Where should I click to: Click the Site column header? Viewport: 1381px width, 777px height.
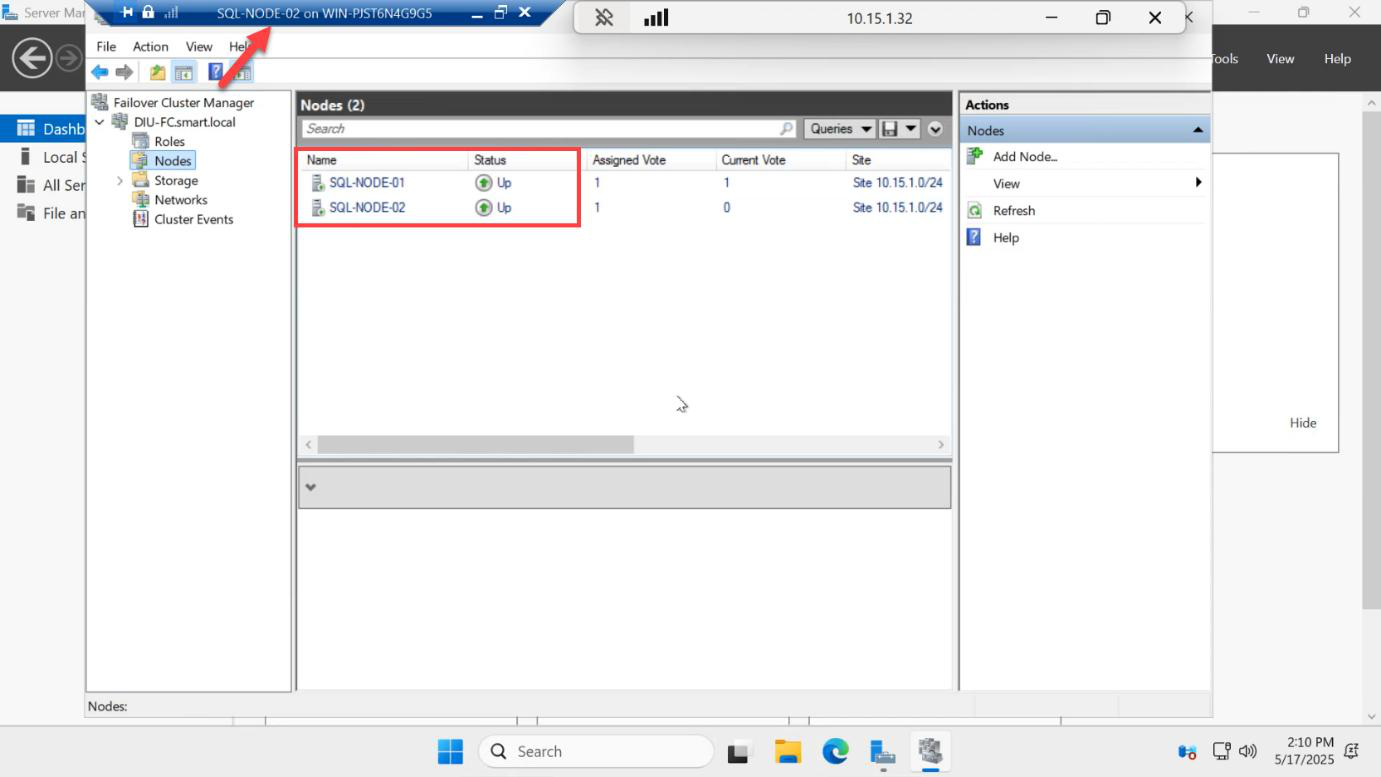(898, 160)
